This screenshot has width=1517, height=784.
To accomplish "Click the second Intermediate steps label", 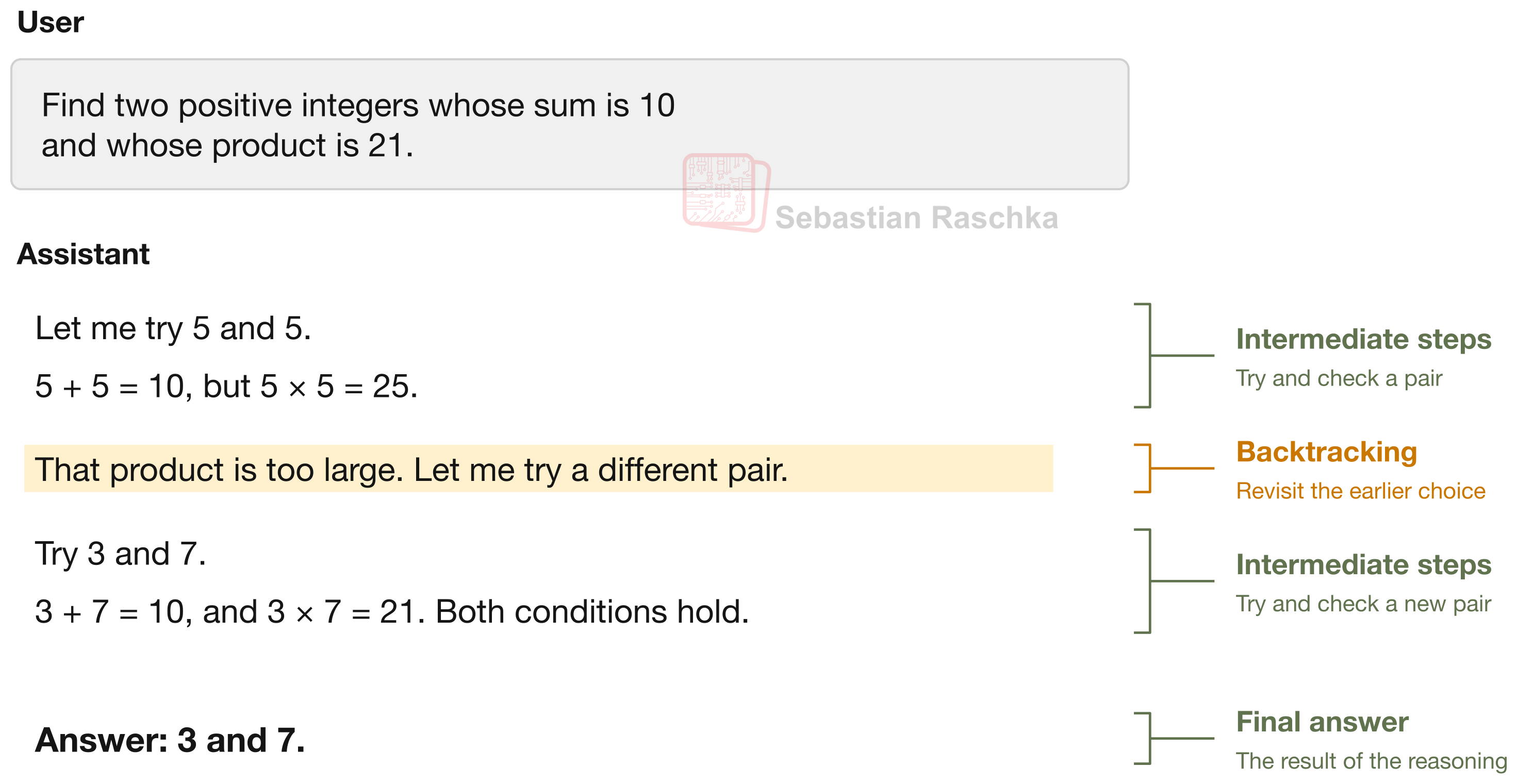I will point(1363,564).
